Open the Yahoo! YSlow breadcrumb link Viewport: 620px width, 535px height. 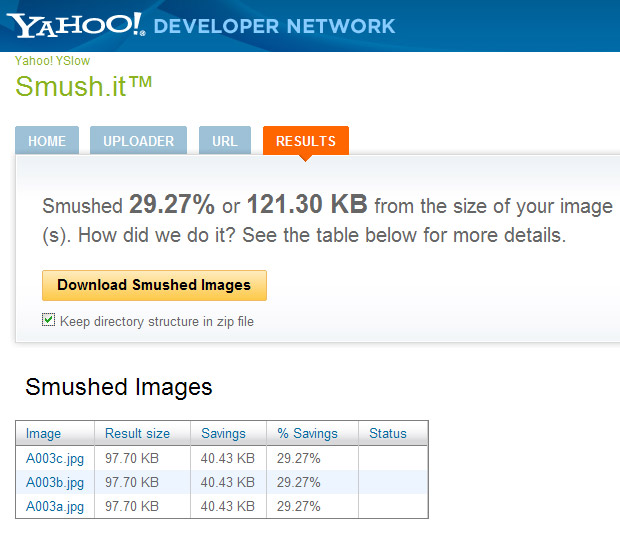tap(52, 61)
